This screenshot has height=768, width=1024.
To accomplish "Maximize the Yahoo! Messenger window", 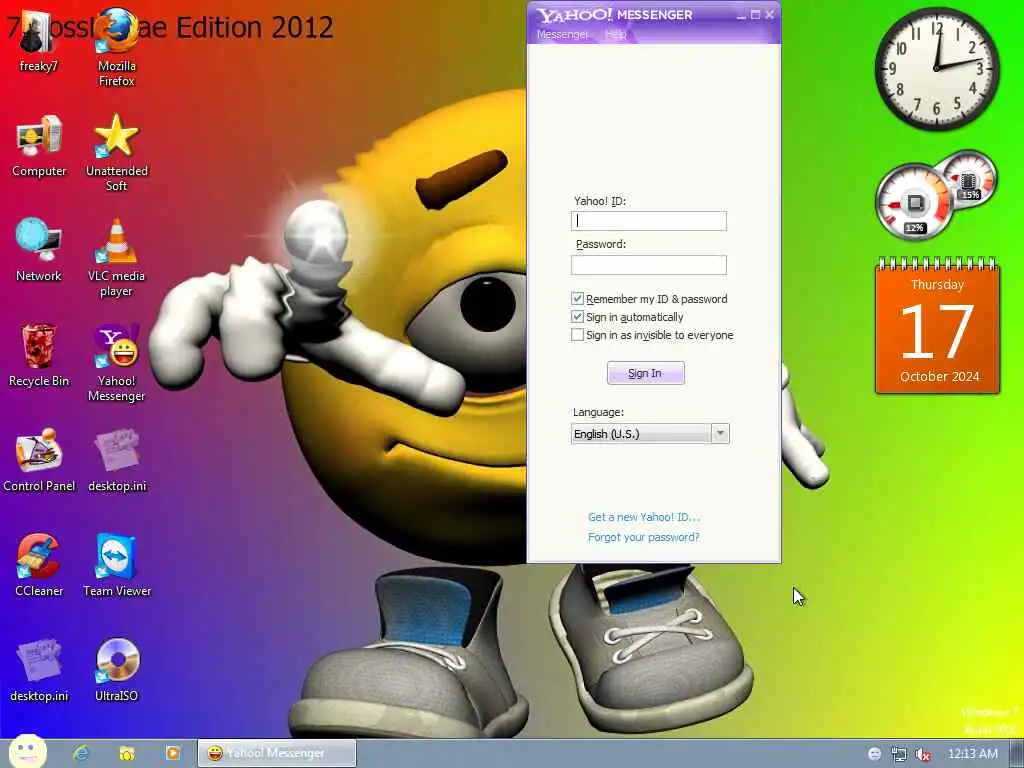I will [x=756, y=15].
